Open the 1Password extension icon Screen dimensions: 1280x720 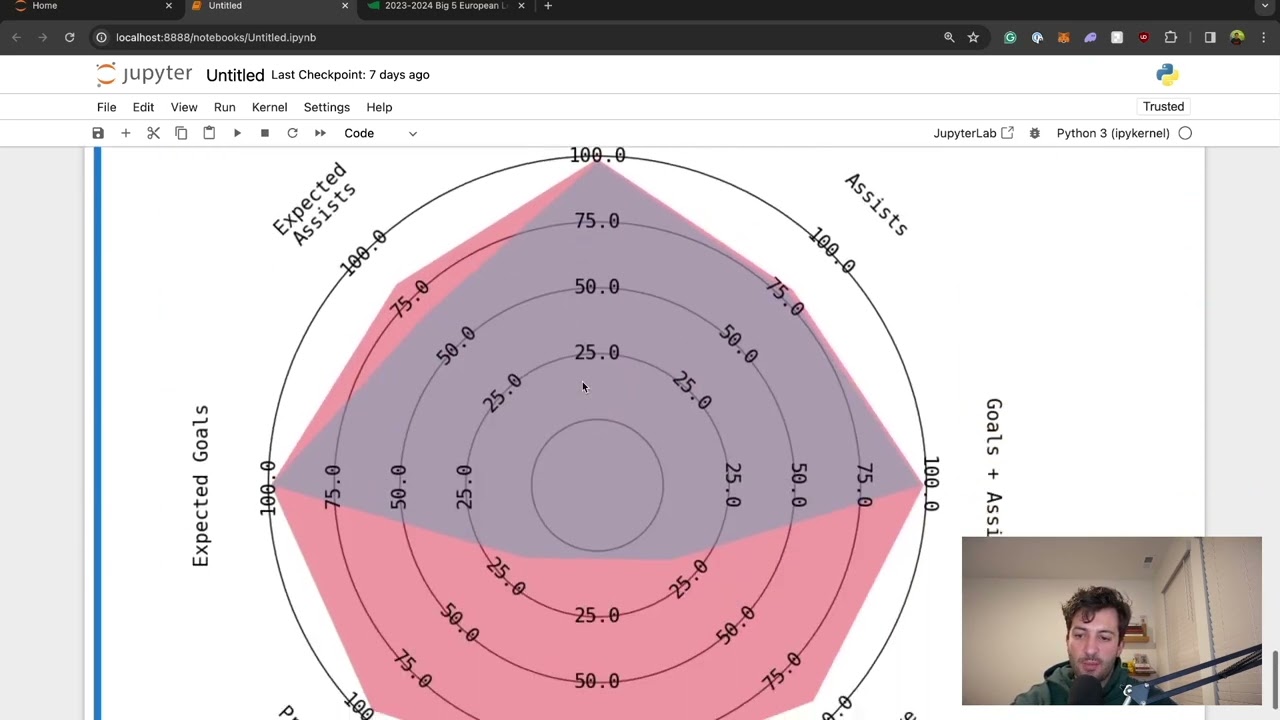[x=1037, y=37]
